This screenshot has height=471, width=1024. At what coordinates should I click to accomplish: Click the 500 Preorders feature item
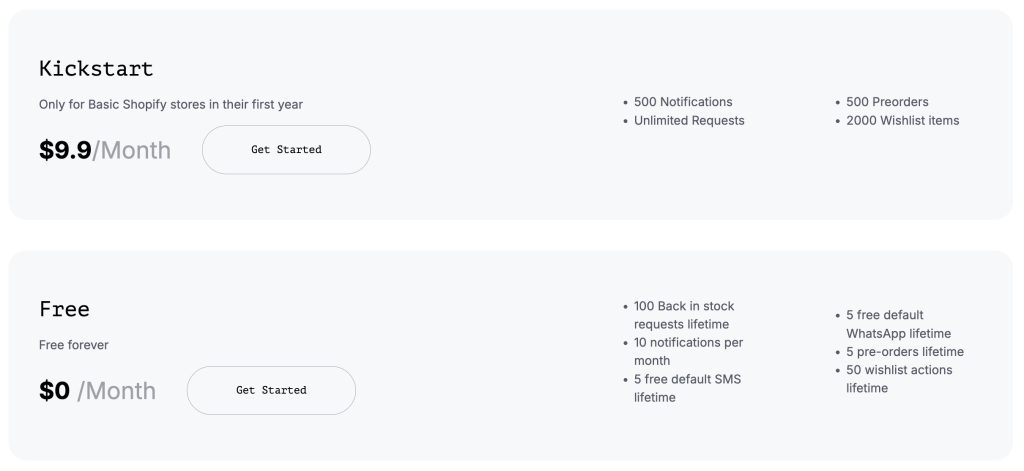(x=887, y=102)
